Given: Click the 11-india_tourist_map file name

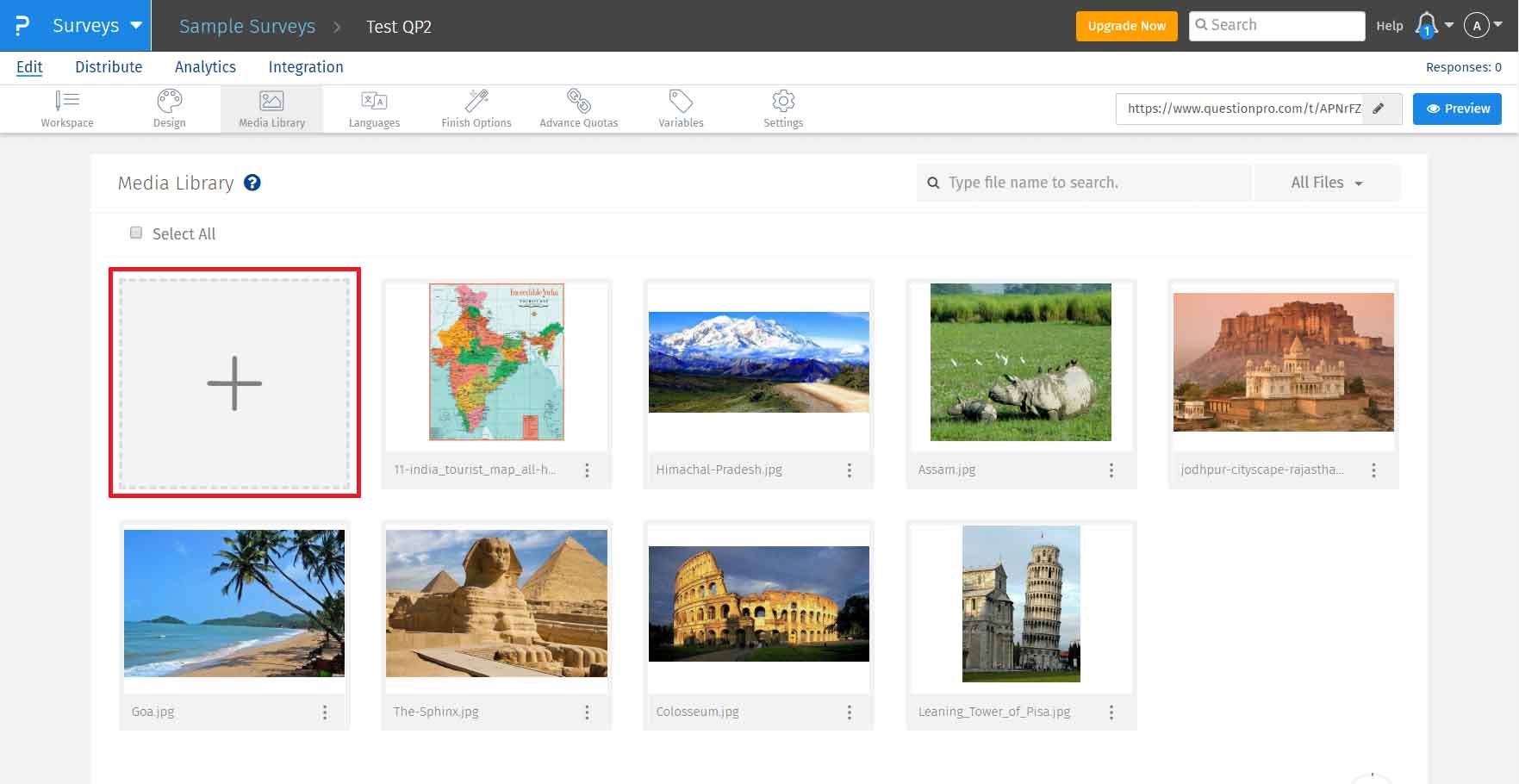Looking at the screenshot, I should tap(474, 470).
